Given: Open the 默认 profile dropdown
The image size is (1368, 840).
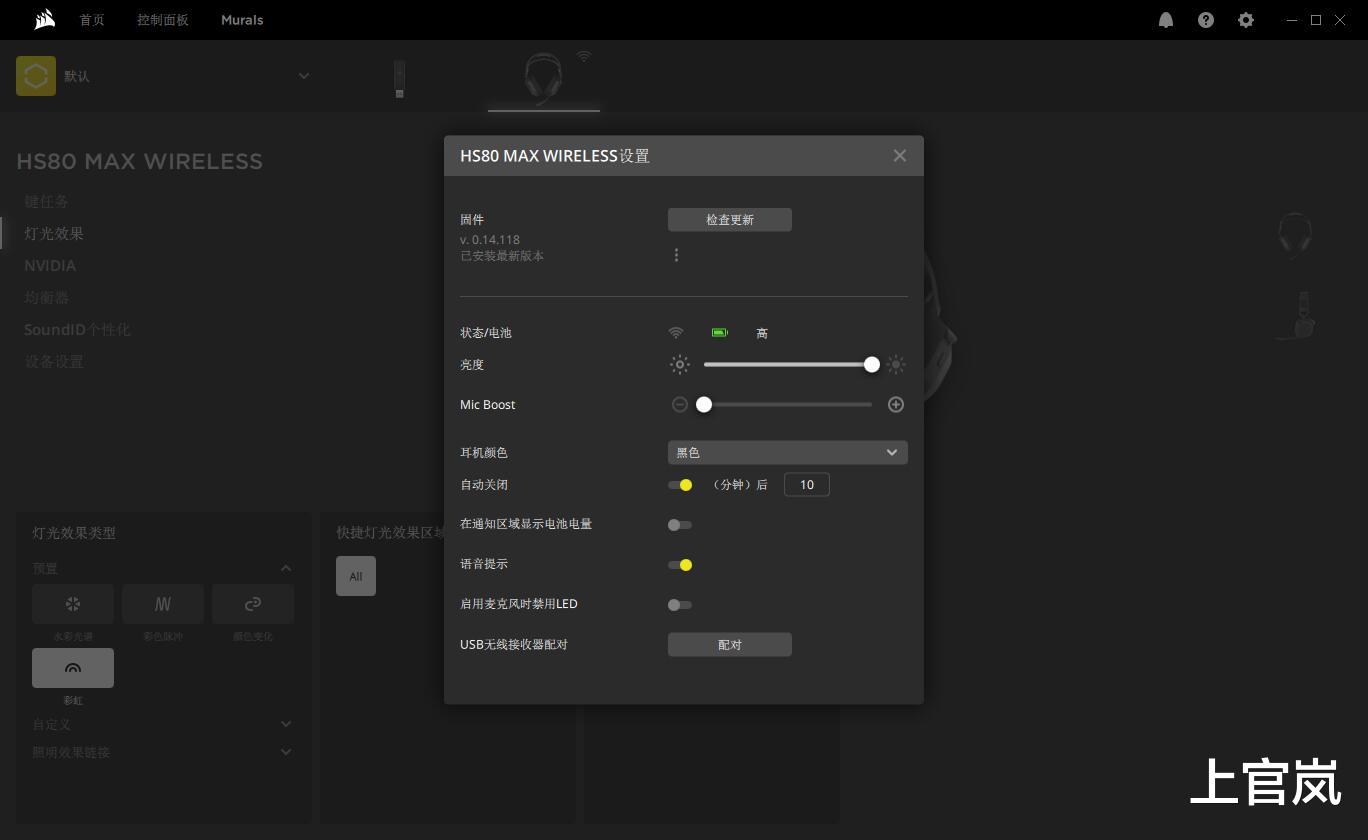Looking at the screenshot, I should click(164, 76).
